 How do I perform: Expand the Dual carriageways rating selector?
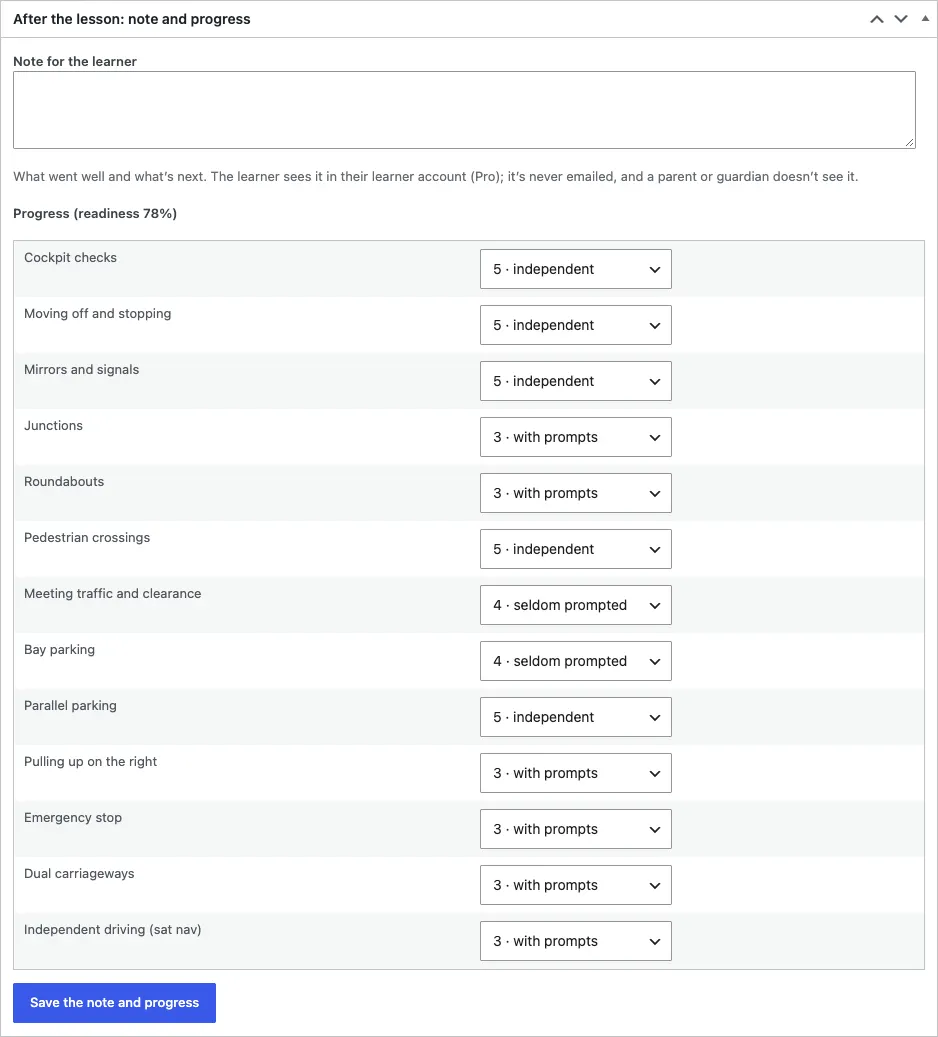point(576,885)
